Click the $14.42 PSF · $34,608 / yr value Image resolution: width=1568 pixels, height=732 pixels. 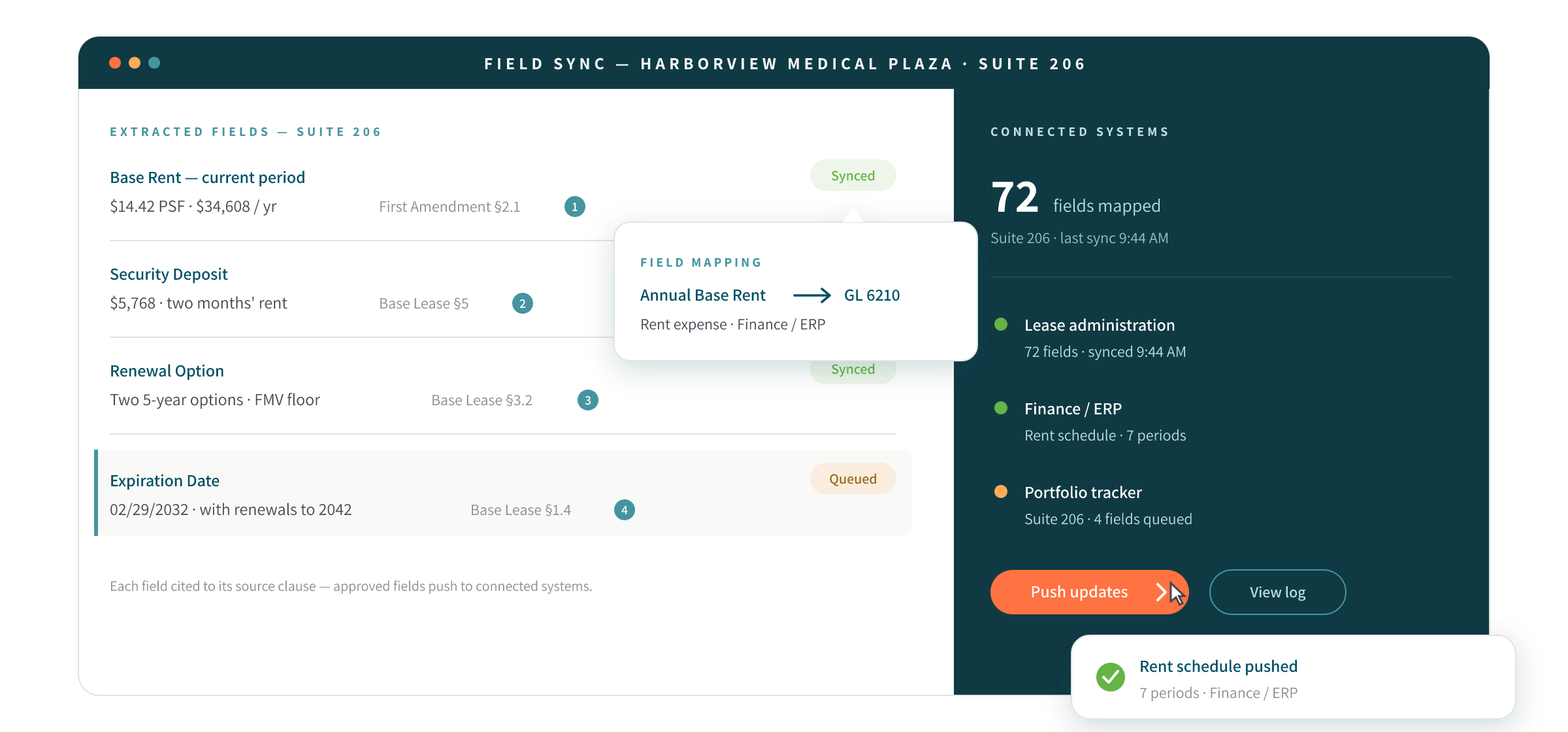pyautogui.click(x=193, y=207)
